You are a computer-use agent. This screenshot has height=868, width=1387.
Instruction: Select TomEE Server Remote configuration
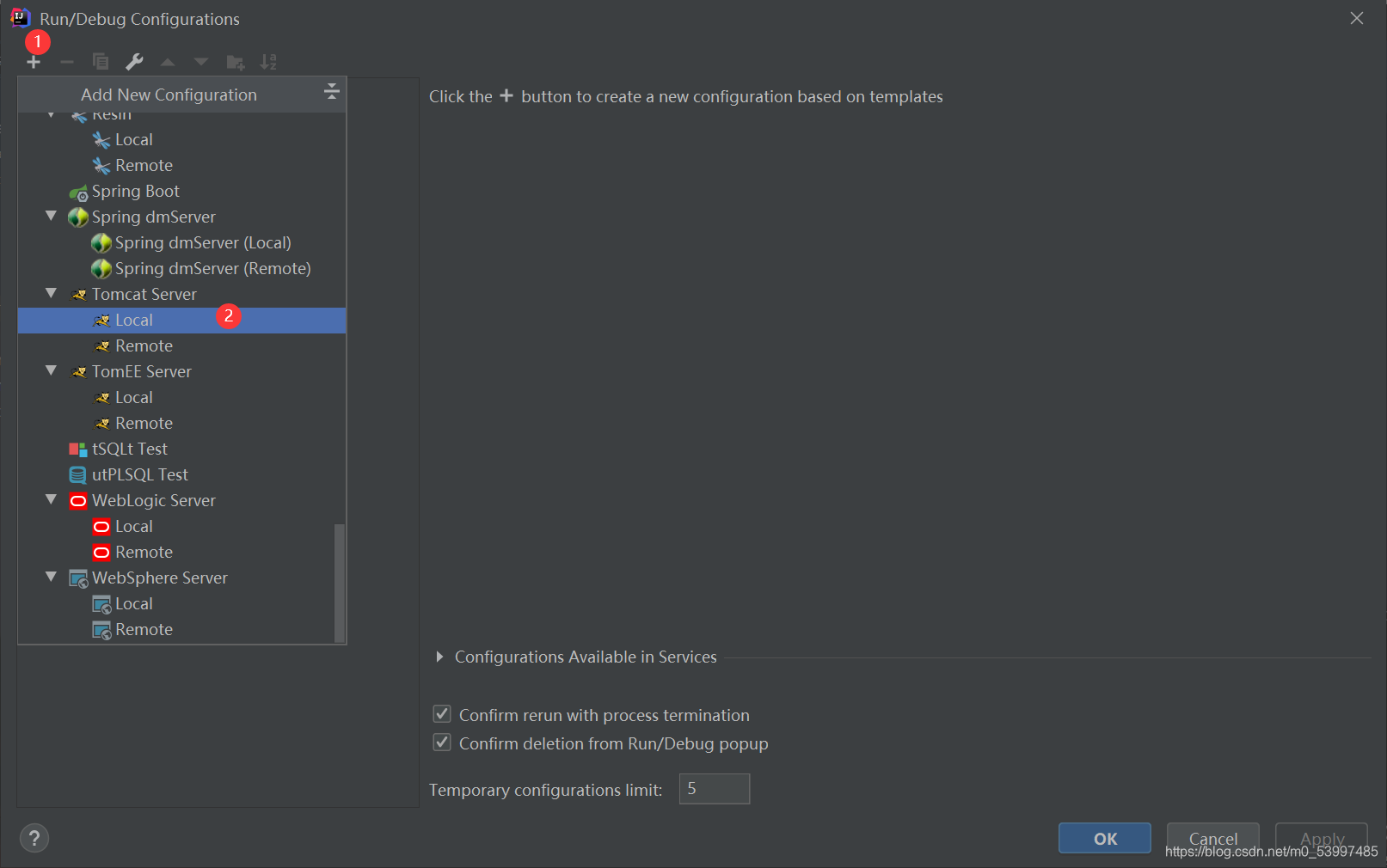point(182,424)
